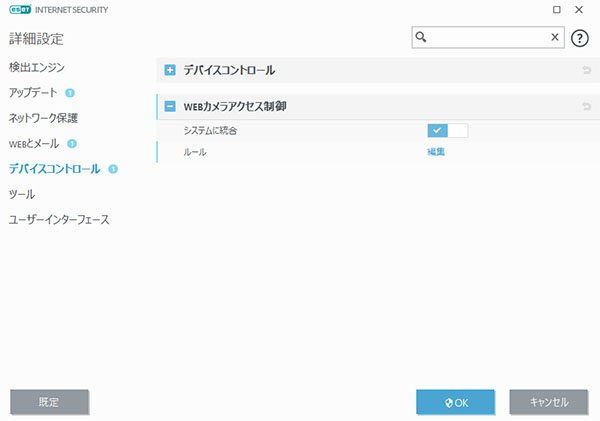The image size is (600, 421).
Task: Select ネットワーク保護 in the sidebar
Action: coord(43,118)
